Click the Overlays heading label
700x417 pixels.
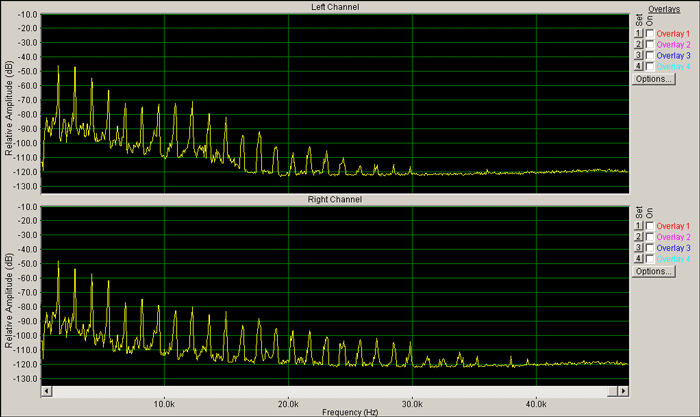[664, 9]
